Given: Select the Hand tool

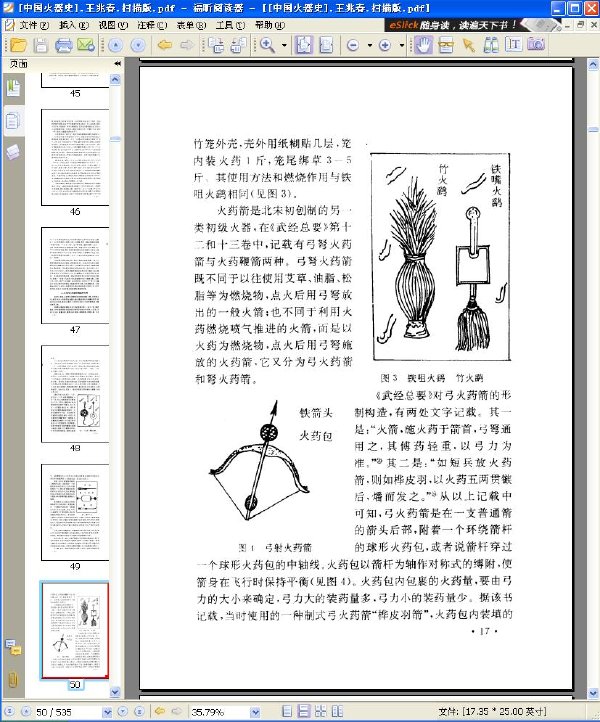Looking at the screenshot, I should 423,45.
